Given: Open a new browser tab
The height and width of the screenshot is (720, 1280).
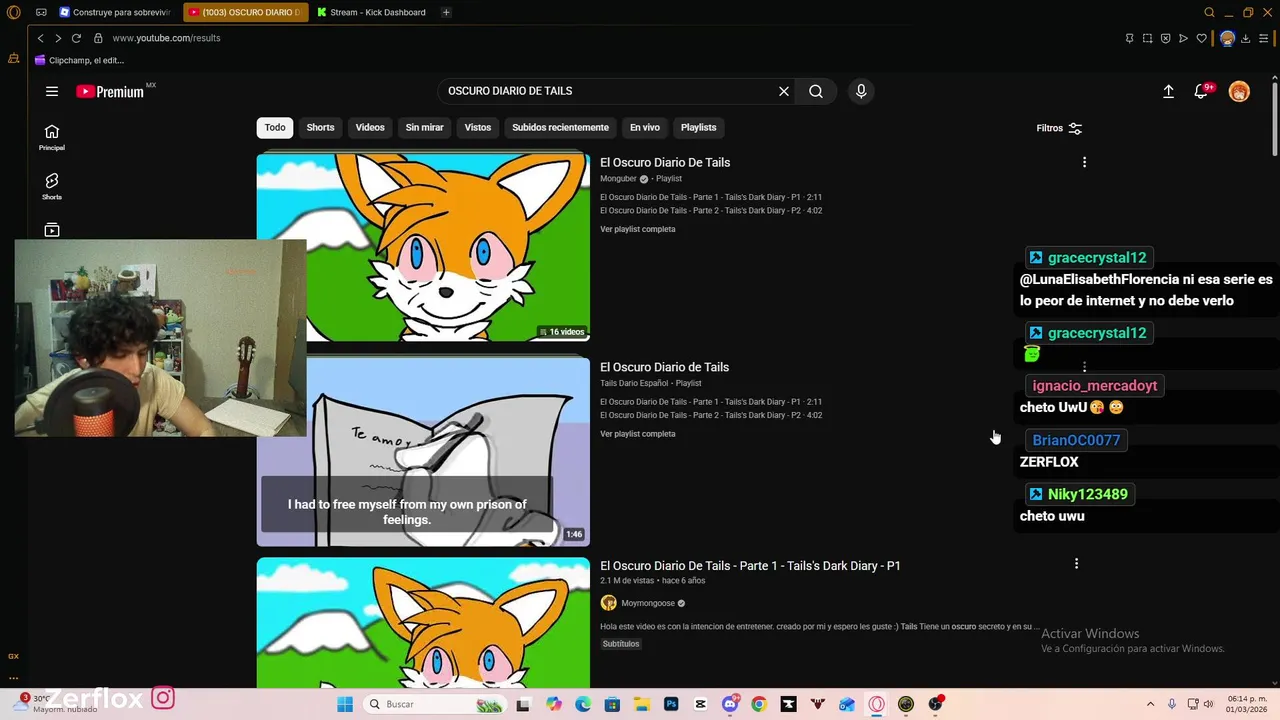Looking at the screenshot, I should (446, 12).
